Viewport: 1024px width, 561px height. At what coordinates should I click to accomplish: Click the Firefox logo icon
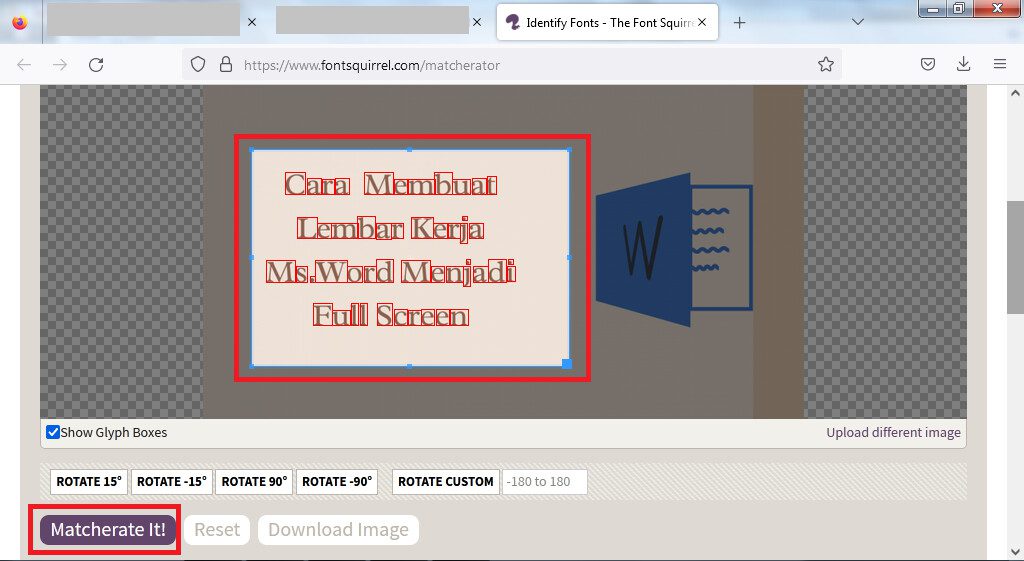(20, 22)
